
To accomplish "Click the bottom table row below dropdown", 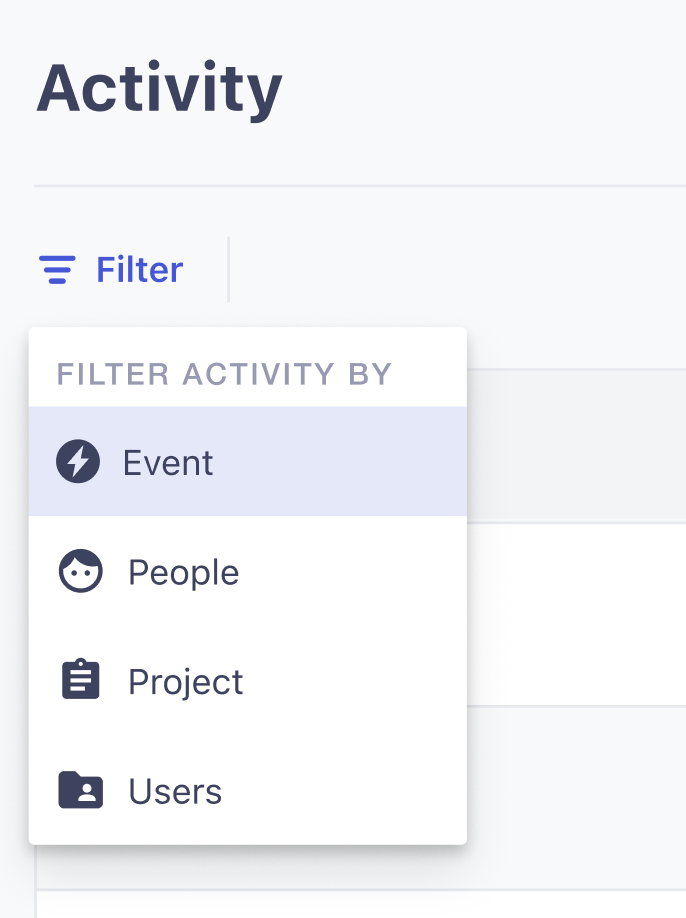I will click(361, 905).
